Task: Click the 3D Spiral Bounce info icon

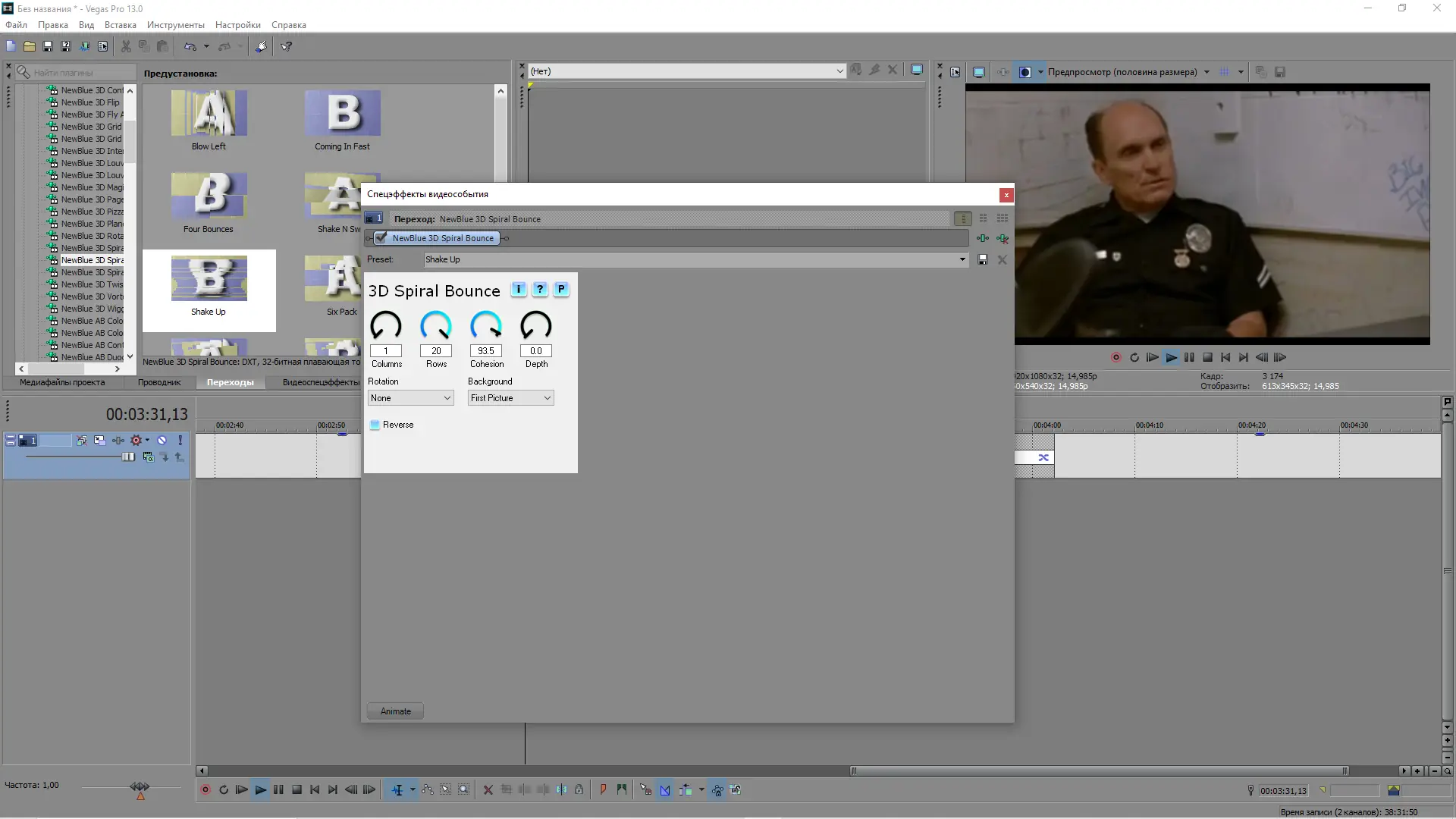Action: coord(519,289)
